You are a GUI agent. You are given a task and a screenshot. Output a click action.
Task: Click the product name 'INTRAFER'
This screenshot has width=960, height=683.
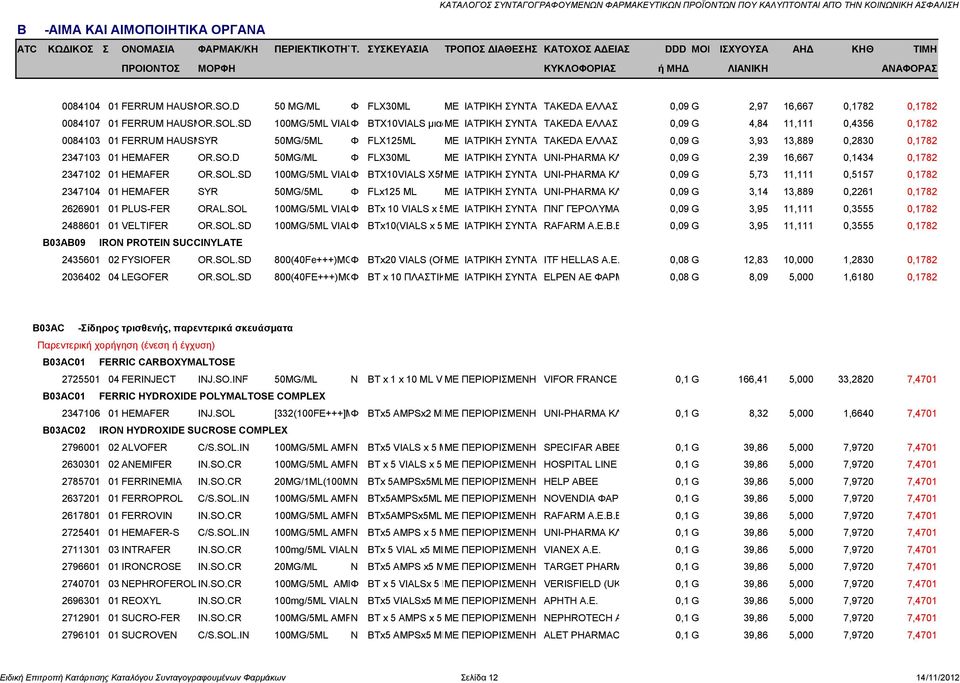(146, 550)
